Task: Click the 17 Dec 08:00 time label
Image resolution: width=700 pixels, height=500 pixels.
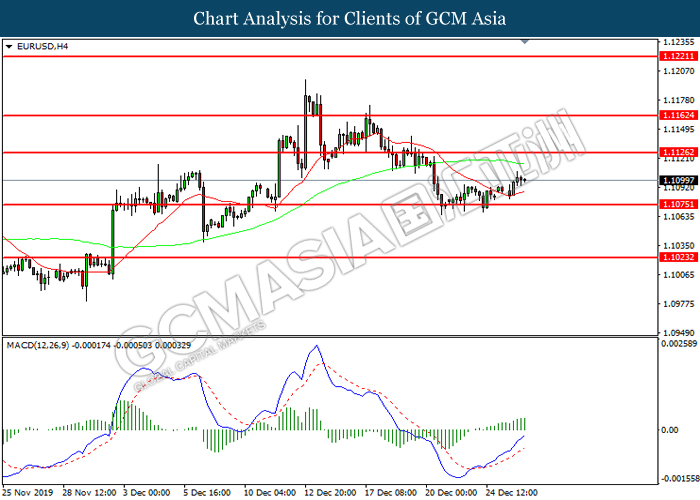Action: click(391, 493)
